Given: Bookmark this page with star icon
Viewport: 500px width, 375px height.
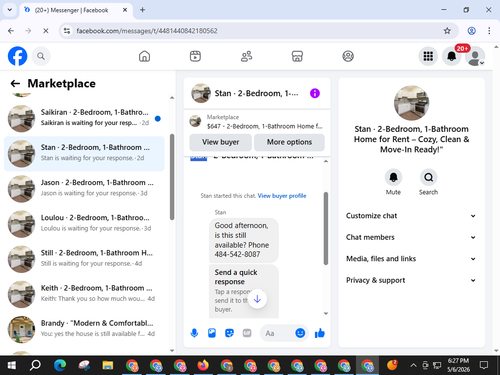Looking at the screenshot, I should coord(447,31).
